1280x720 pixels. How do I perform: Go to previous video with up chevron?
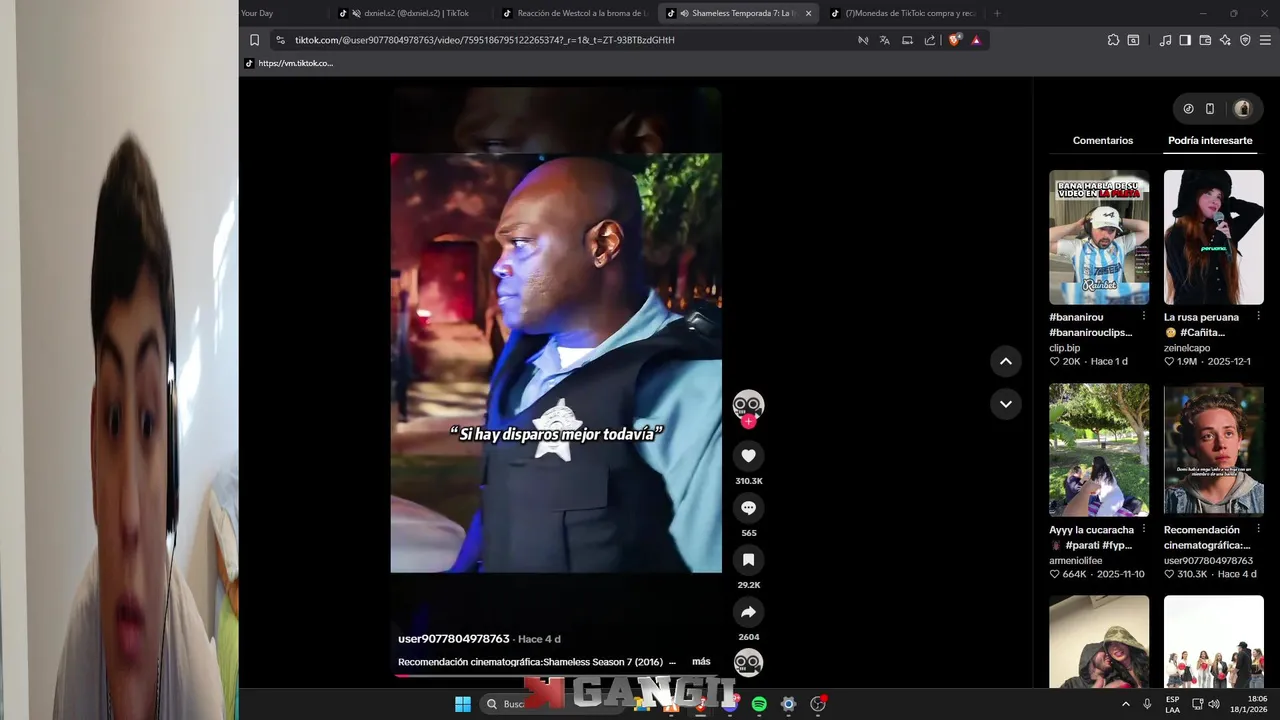point(1006,361)
